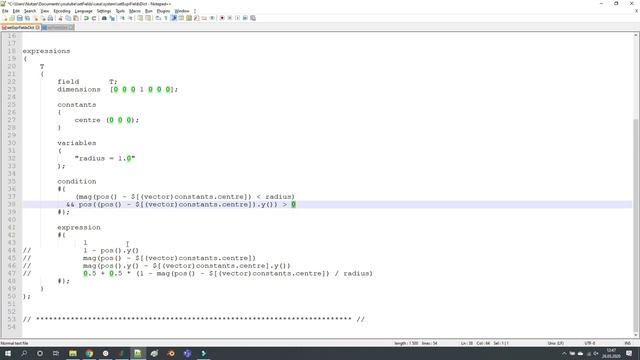Click the word 'expressions' on line 18
Screen dimensions: 640x360
click(x=46, y=51)
